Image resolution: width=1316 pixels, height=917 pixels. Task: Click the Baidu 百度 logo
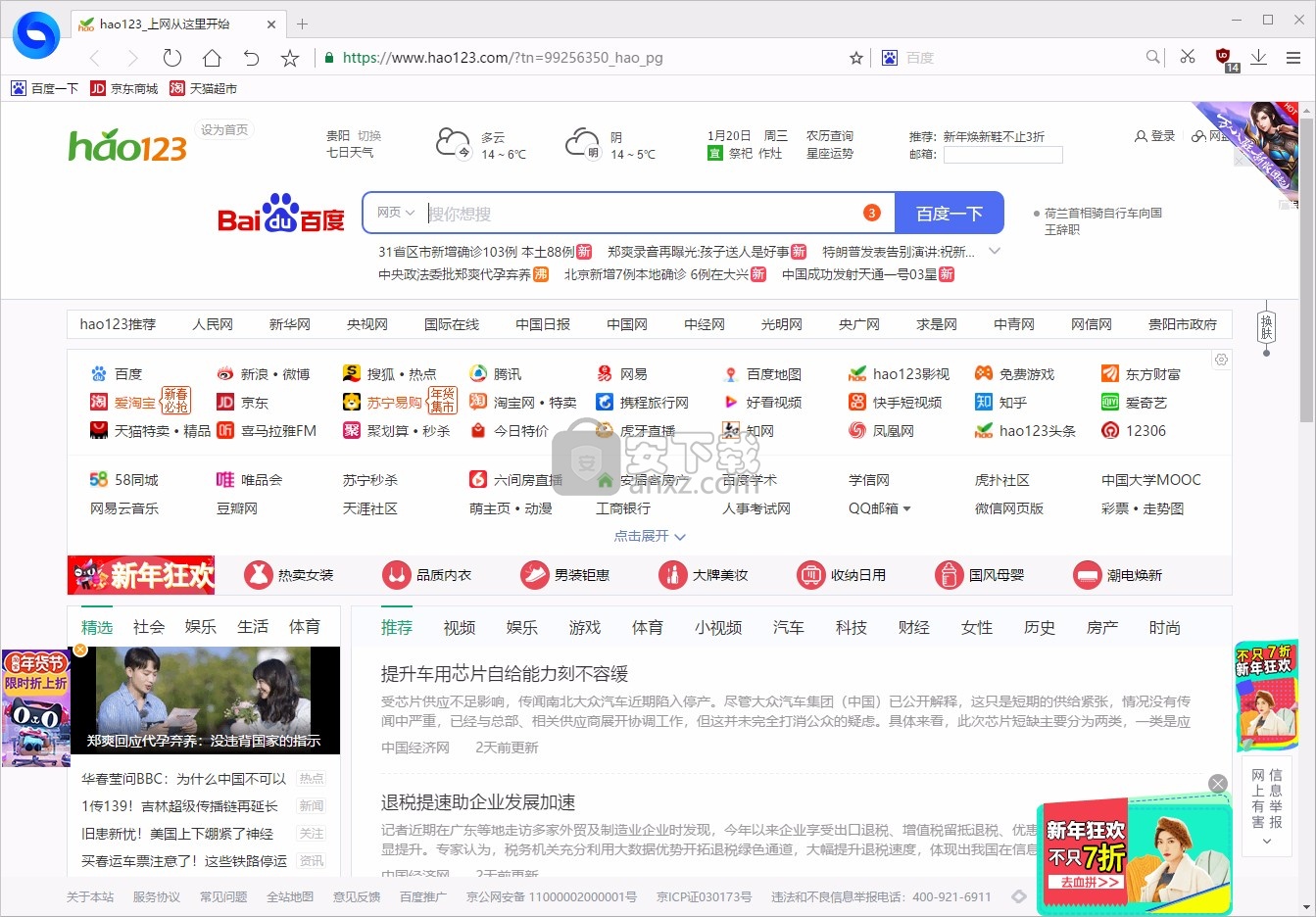pyautogui.click(x=280, y=213)
